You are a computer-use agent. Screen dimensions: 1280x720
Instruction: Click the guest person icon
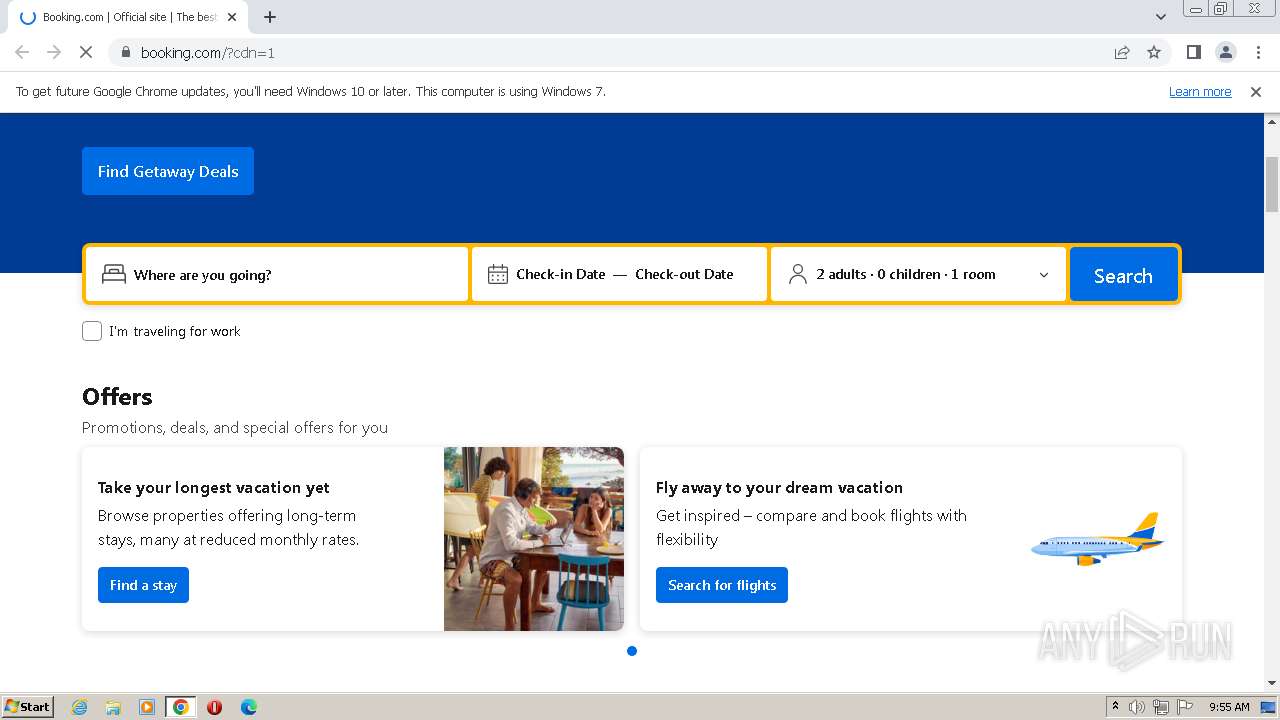point(798,274)
